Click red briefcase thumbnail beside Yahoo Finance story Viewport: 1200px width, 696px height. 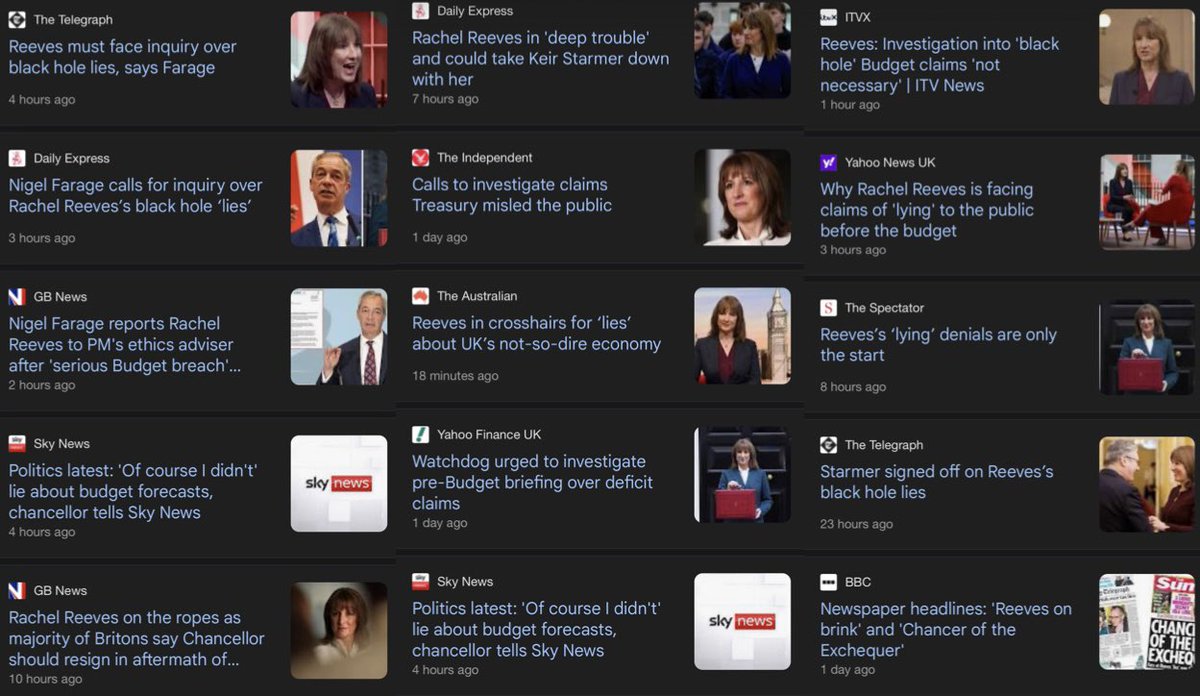[743, 474]
